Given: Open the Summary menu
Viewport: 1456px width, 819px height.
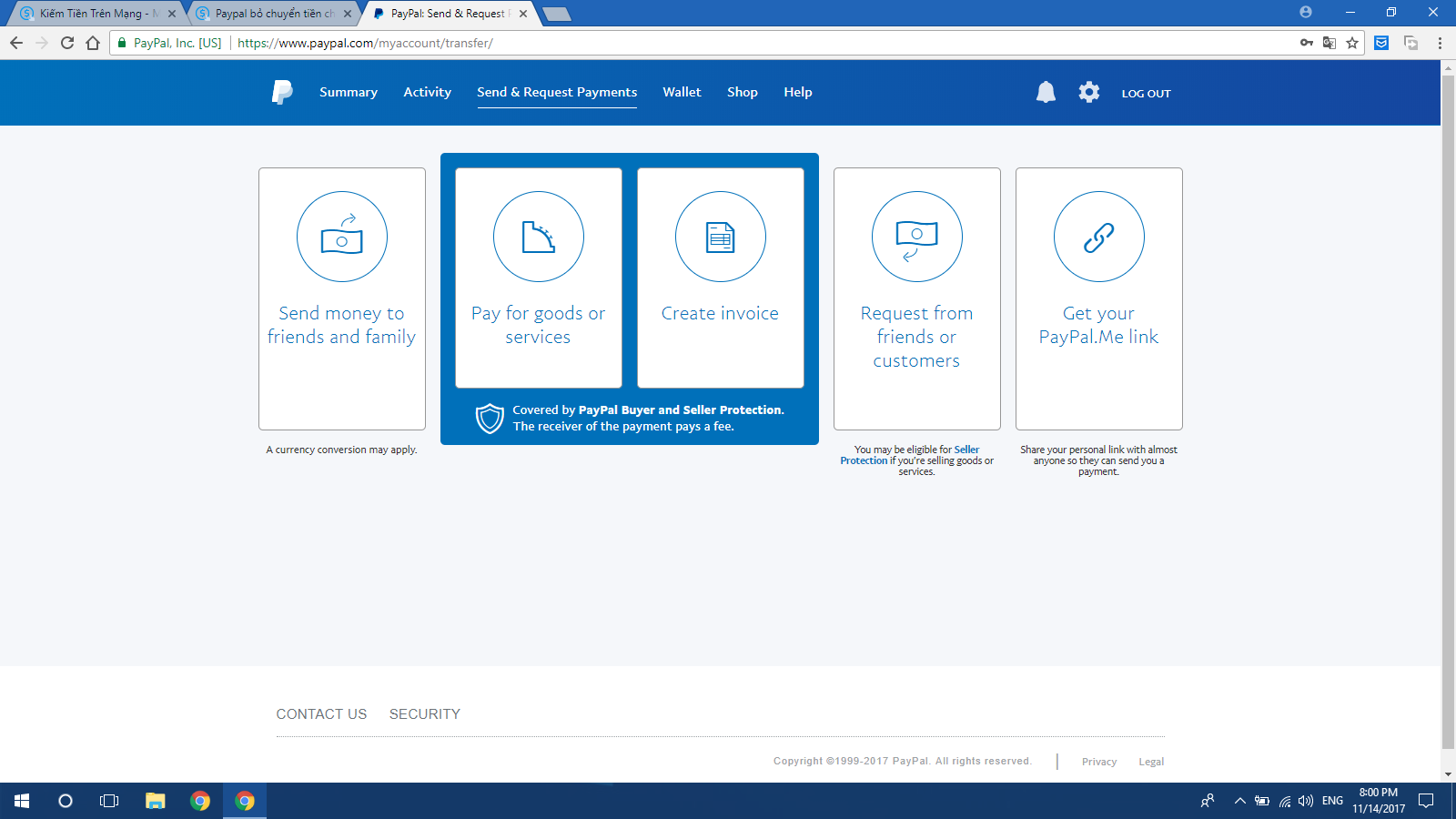Looking at the screenshot, I should pyautogui.click(x=349, y=92).
